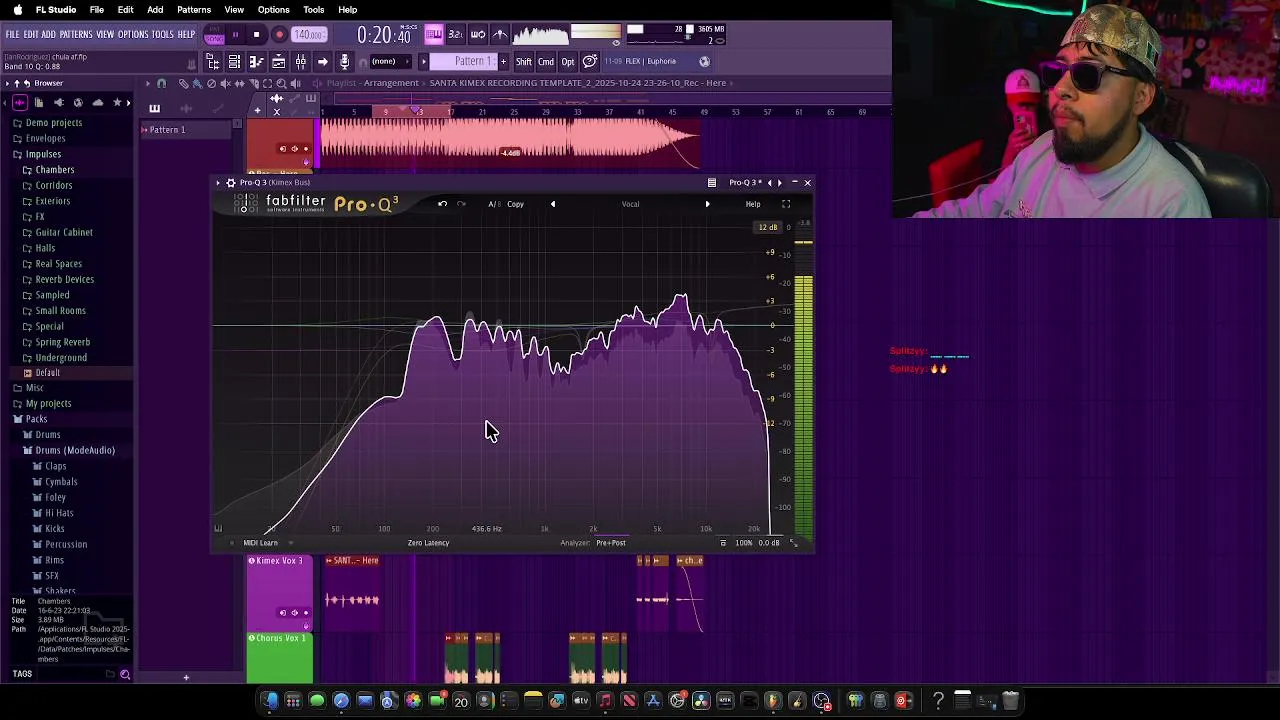Viewport: 1280px width, 720px height.
Task: Toggle Analyzer Pre+Post setting
Action: click(611, 543)
